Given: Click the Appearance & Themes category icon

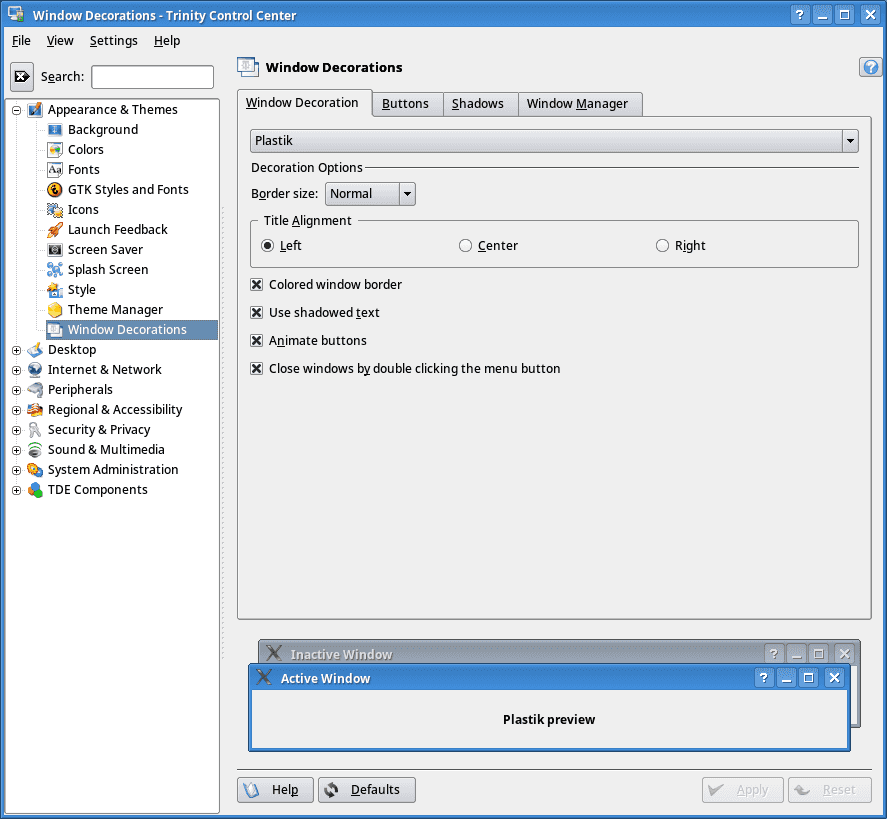Looking at the screenshot, I should tap(35, 110).
